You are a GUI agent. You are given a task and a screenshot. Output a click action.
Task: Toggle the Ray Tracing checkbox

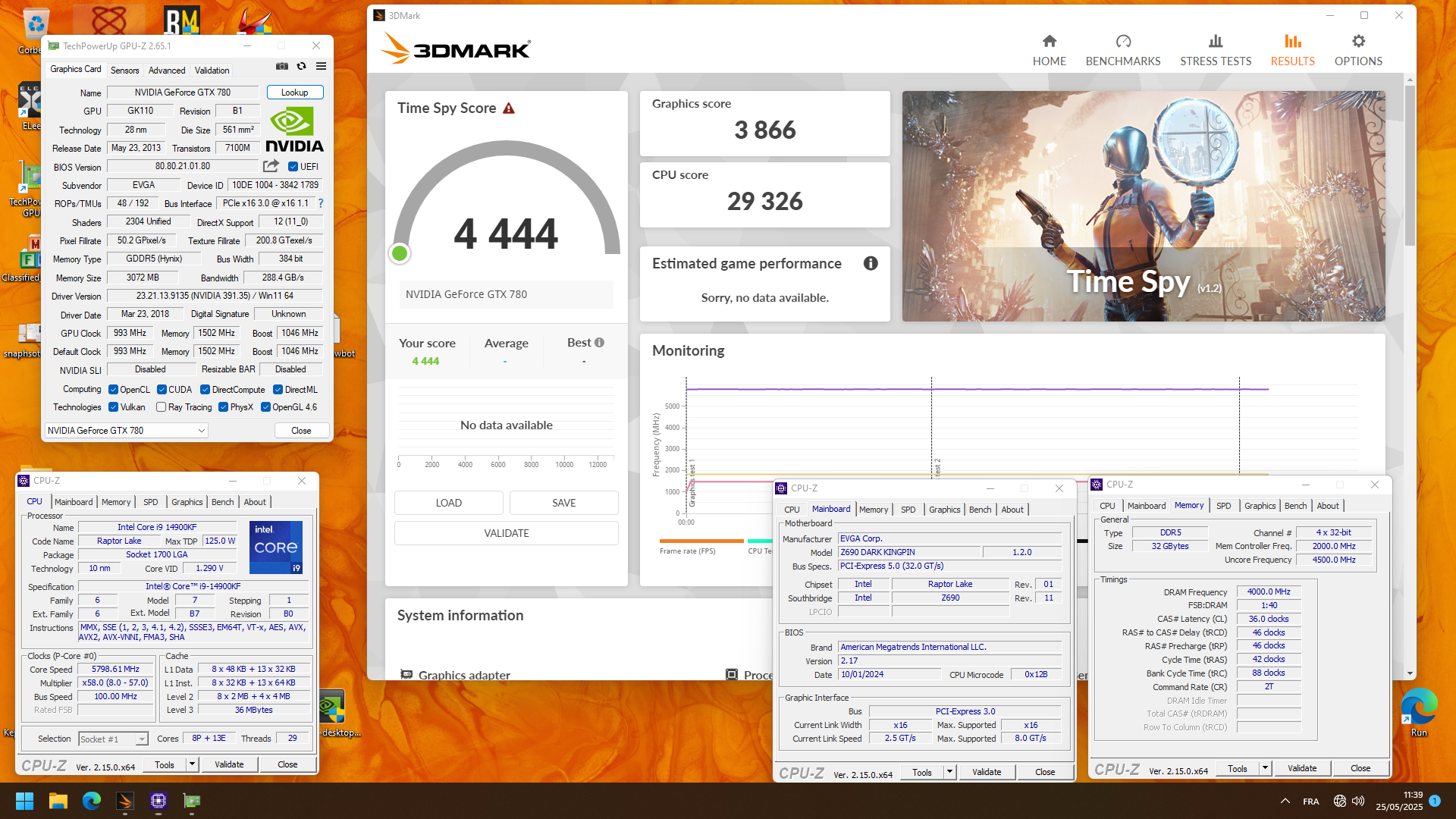pyautogui.click(x=161, y=407)
